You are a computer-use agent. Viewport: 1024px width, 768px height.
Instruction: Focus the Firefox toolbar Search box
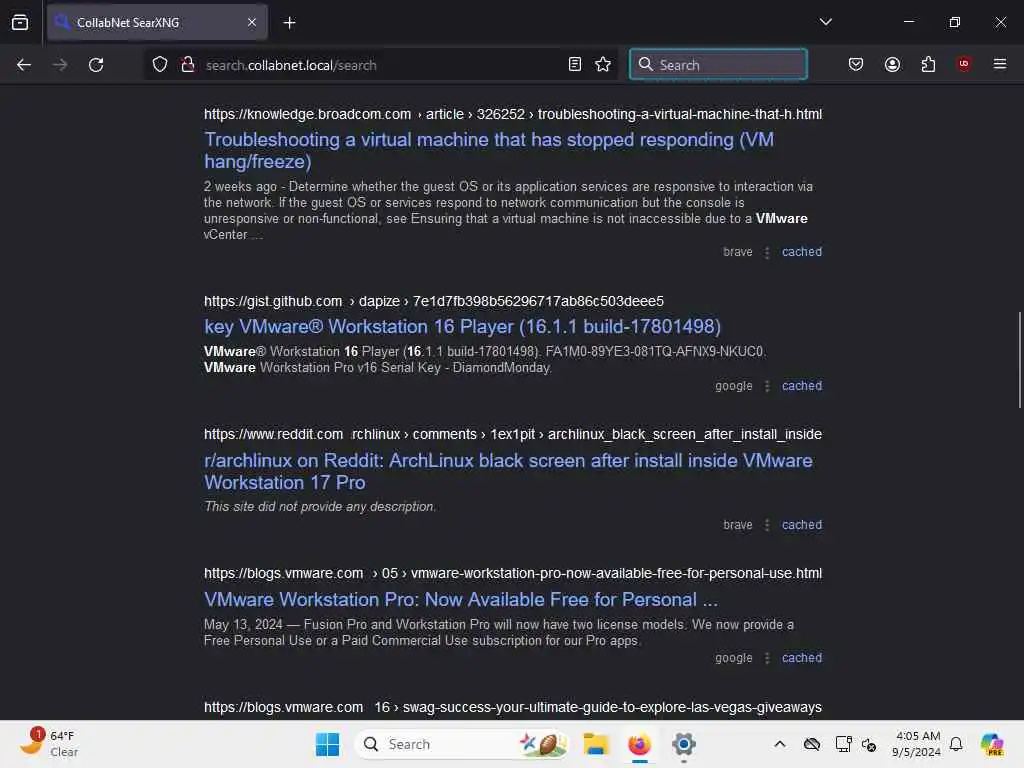[718, 65]
